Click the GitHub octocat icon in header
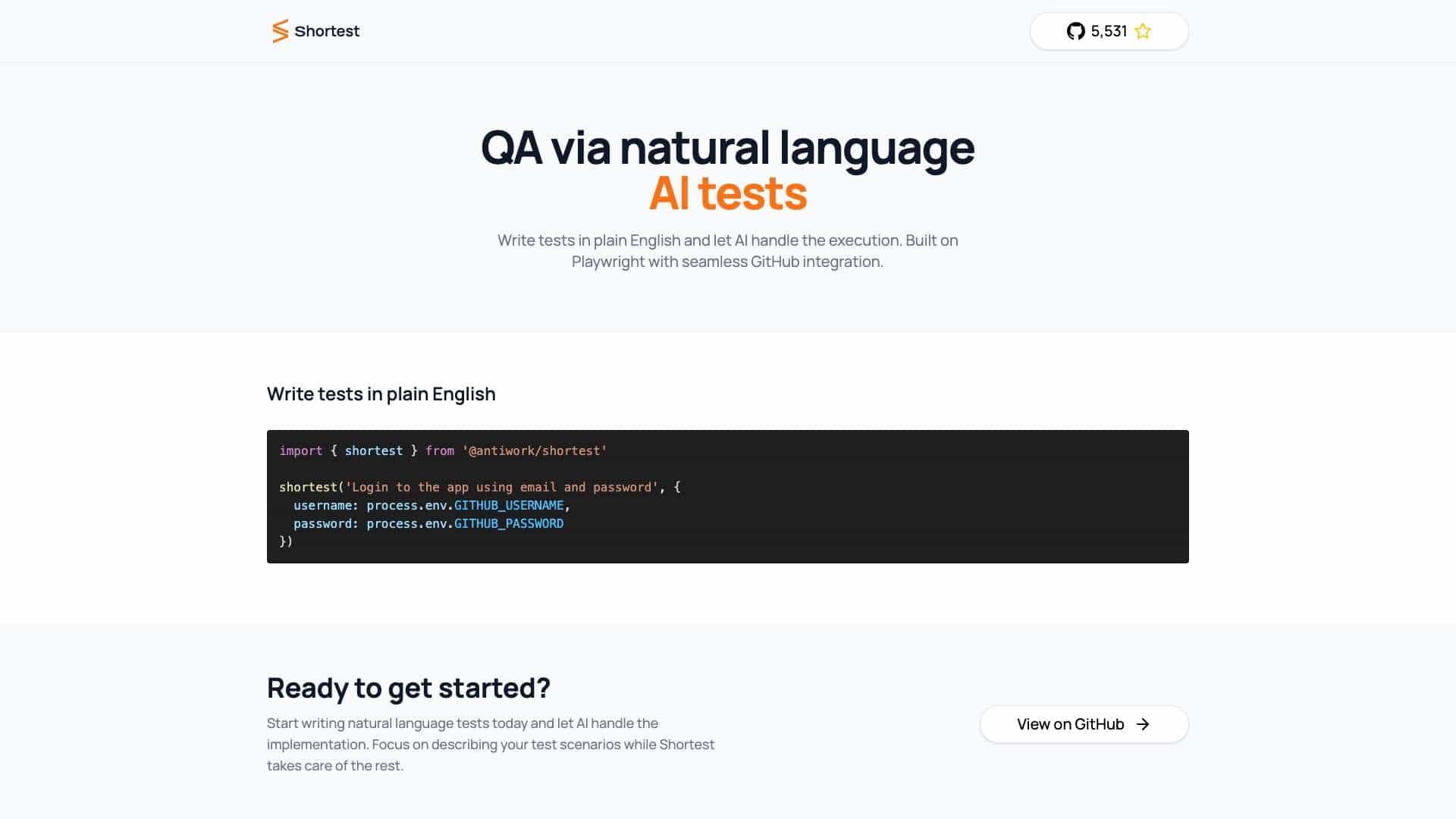 point(1075,31)
